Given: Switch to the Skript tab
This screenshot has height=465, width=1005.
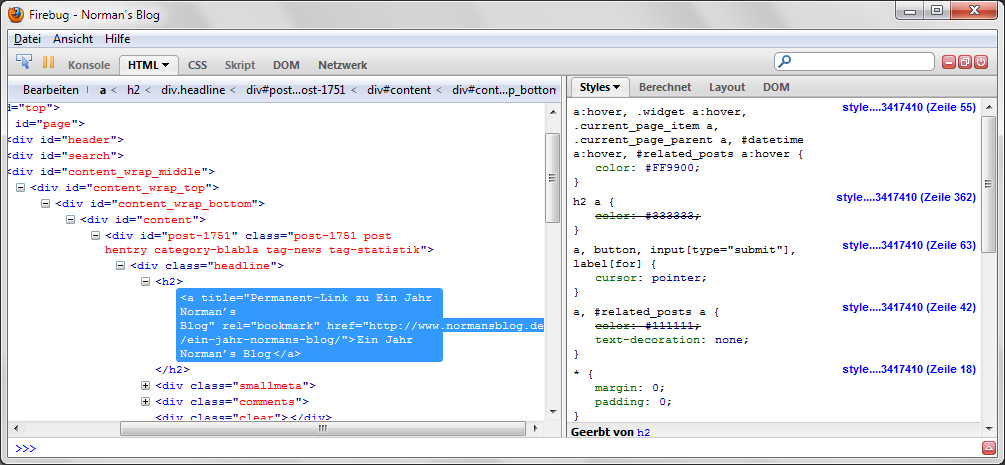Looking at the screenshot, I should [x=240, y=65].
